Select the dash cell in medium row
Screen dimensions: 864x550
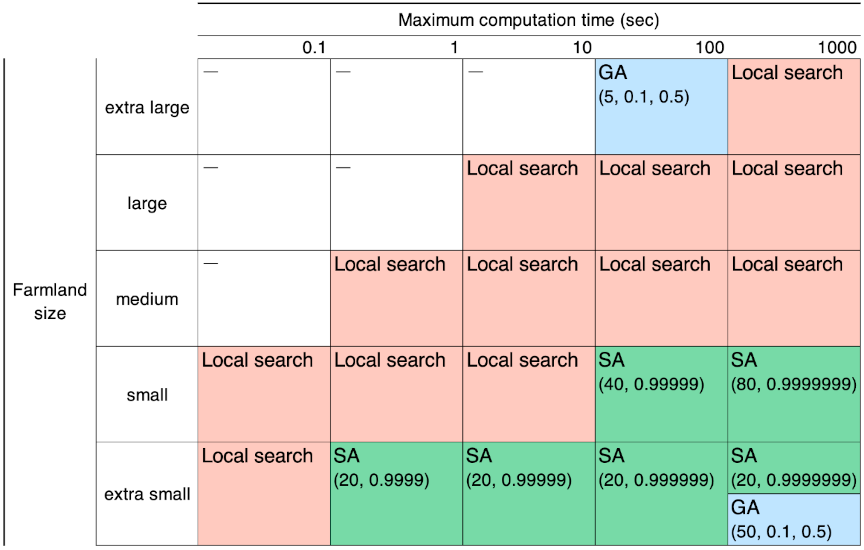pos(263,298)
